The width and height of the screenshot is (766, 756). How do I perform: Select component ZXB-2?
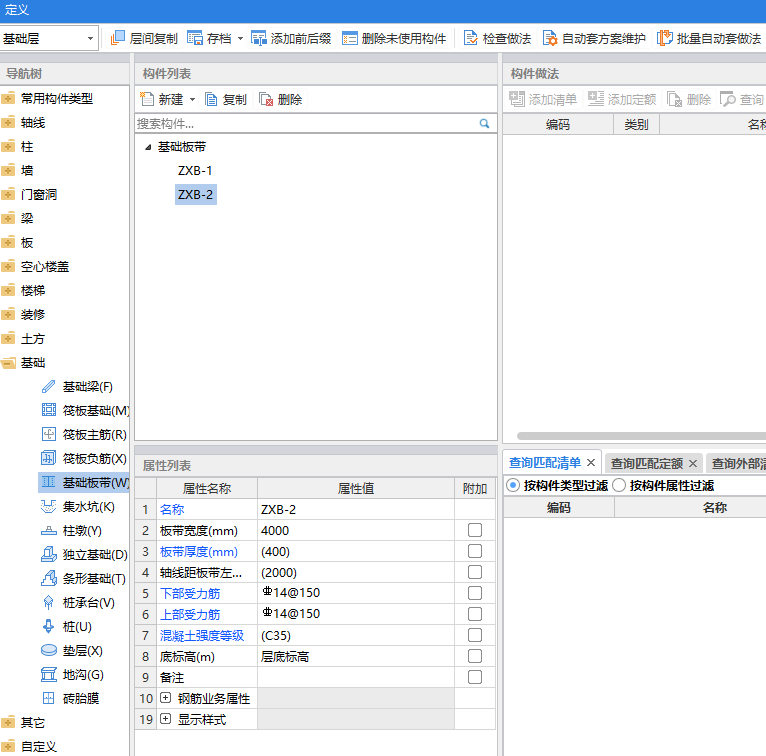[x=195, y=194]
